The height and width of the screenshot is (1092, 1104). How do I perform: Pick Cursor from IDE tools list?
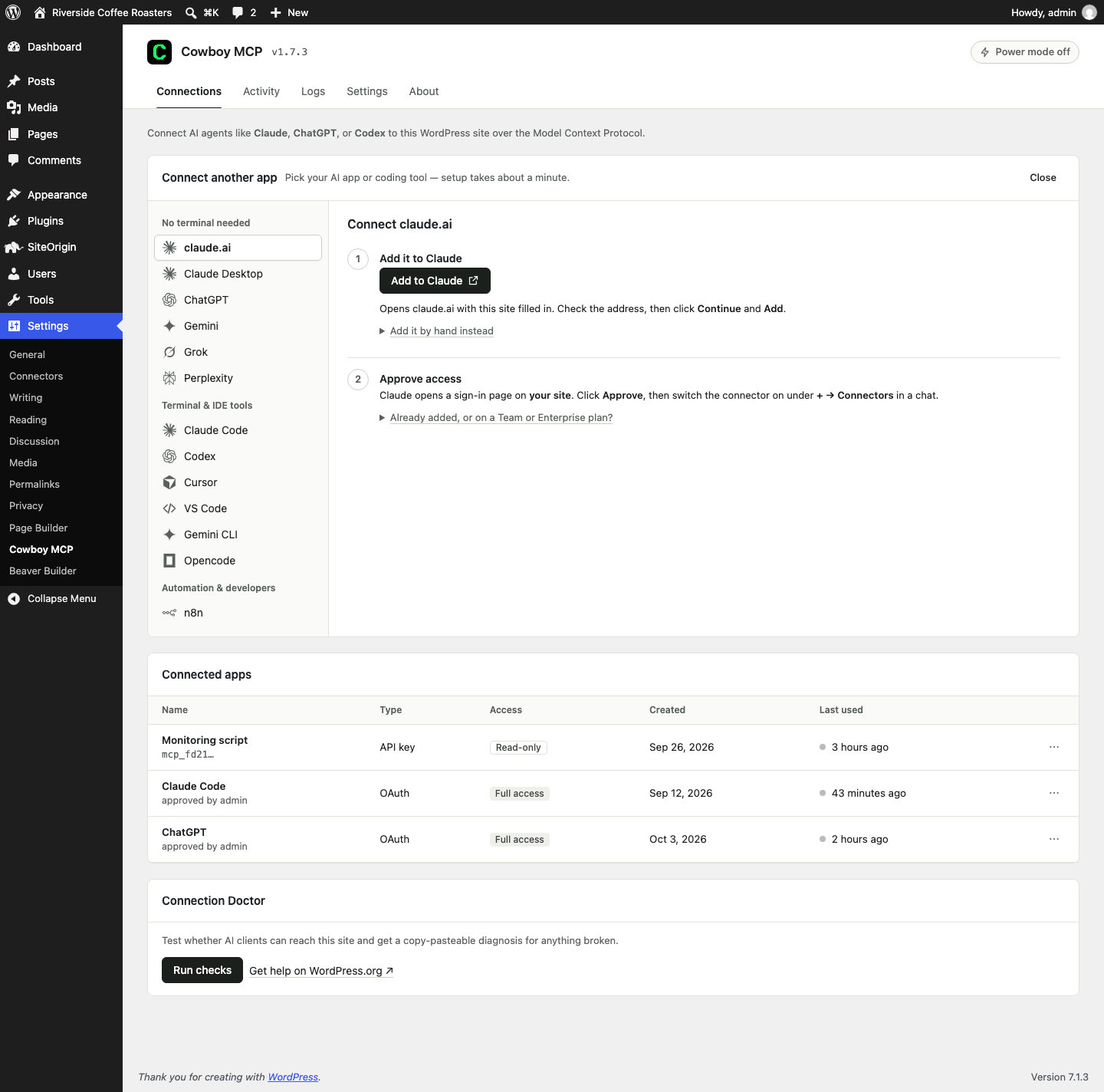(x=238, y=482)
